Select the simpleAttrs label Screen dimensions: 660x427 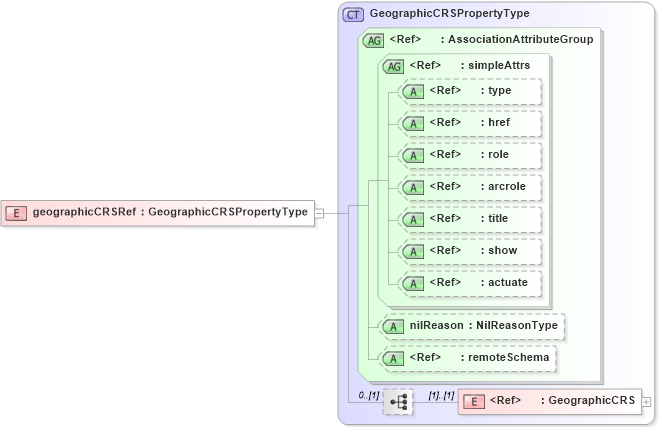tap(499, 65)
